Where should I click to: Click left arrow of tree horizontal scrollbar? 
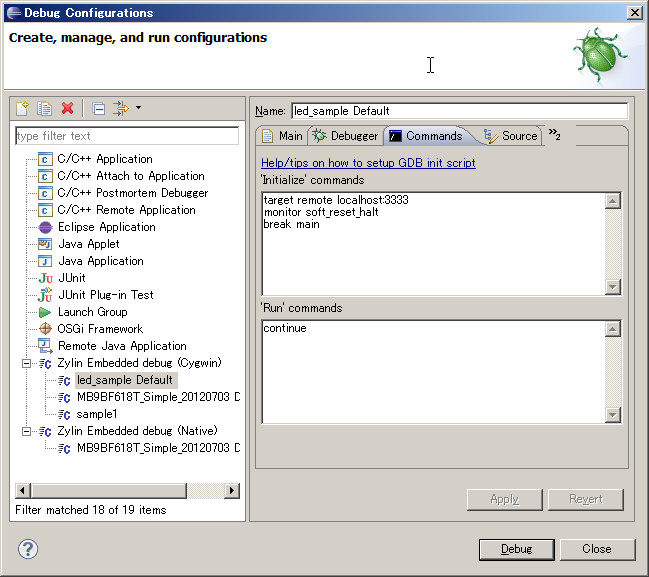(x=23, y=491)
